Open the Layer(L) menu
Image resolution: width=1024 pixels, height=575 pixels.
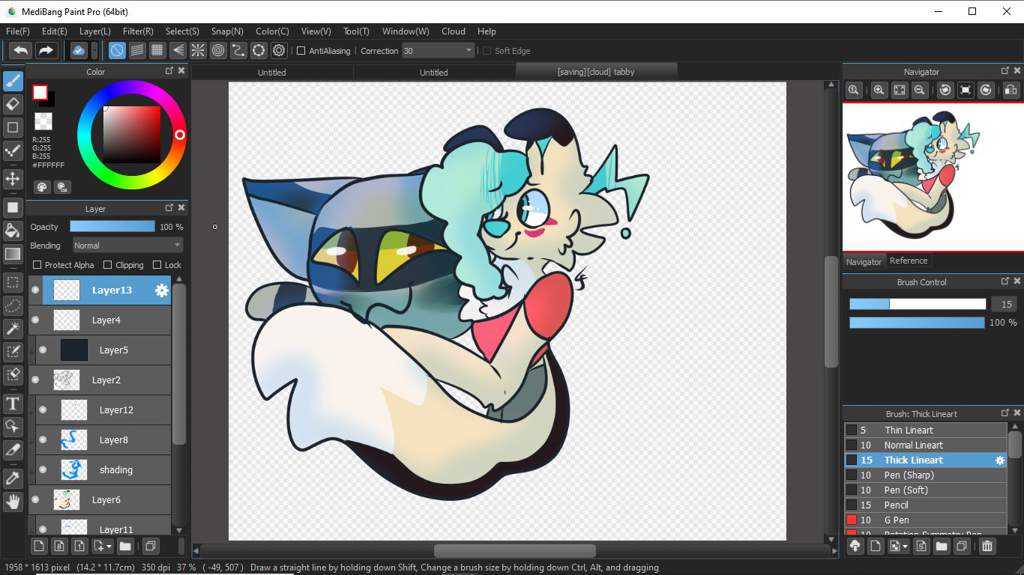(x=95, y=31)
